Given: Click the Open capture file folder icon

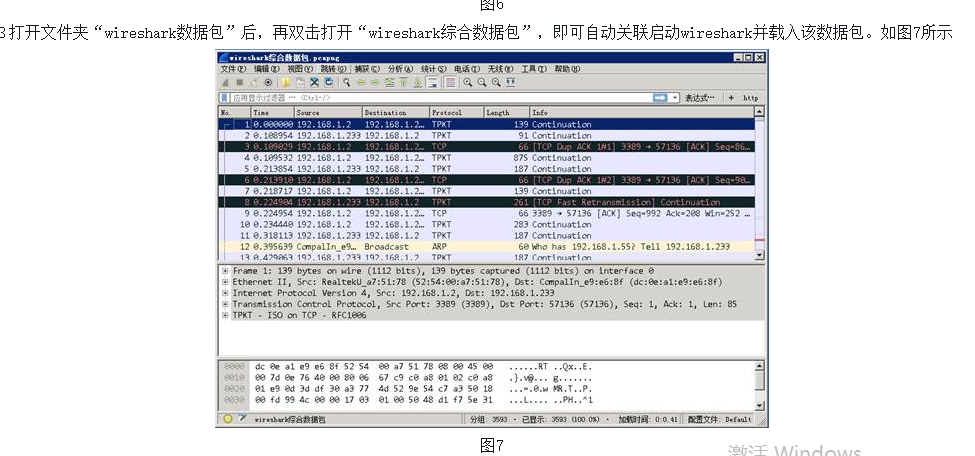Looking at the screenshot, I should click(x=286, y=83).
